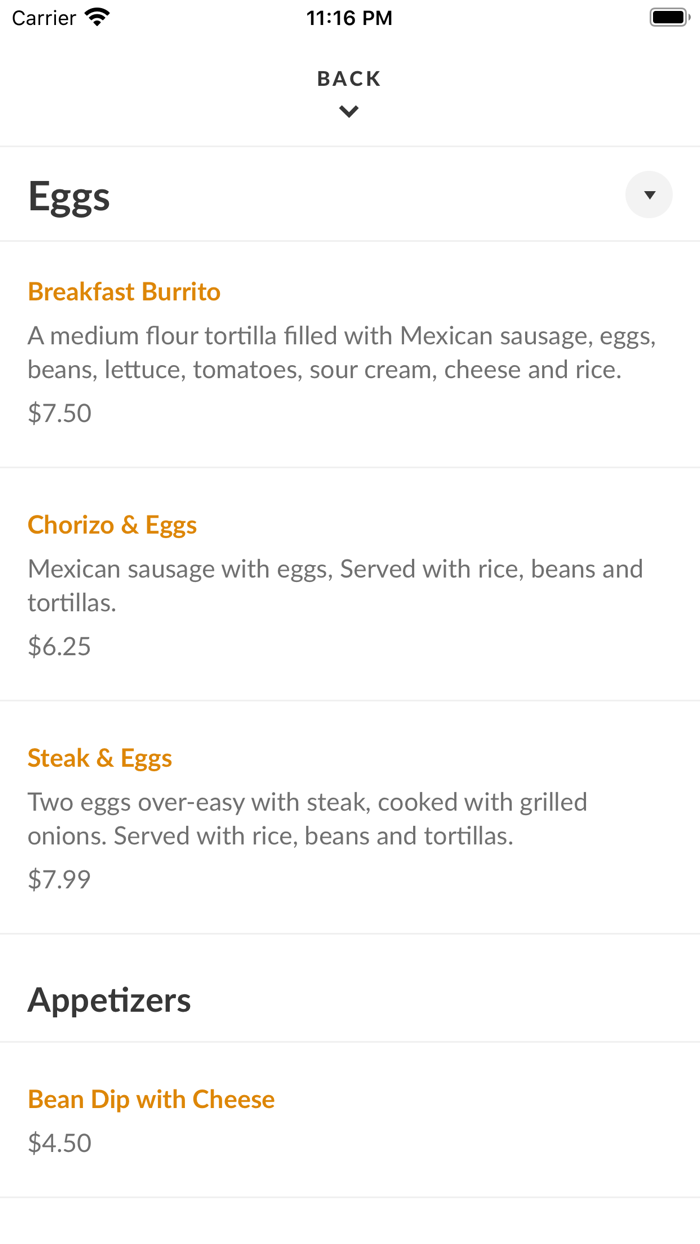Tap the circular collapse button beside Eggs
This screenshot has width=700, height=1244.
click(x=648, y=194)
